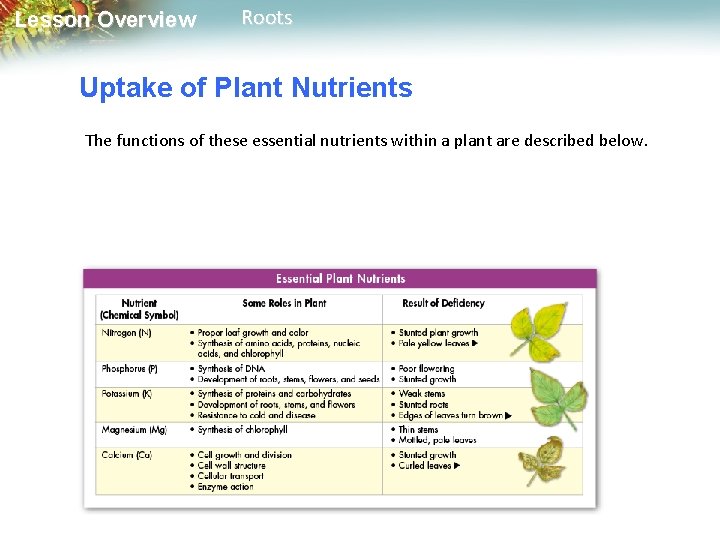Select the 'Calcium (Ca)' cell
The width and height of the screenshot is (720, 540).
tap(127, 455)
